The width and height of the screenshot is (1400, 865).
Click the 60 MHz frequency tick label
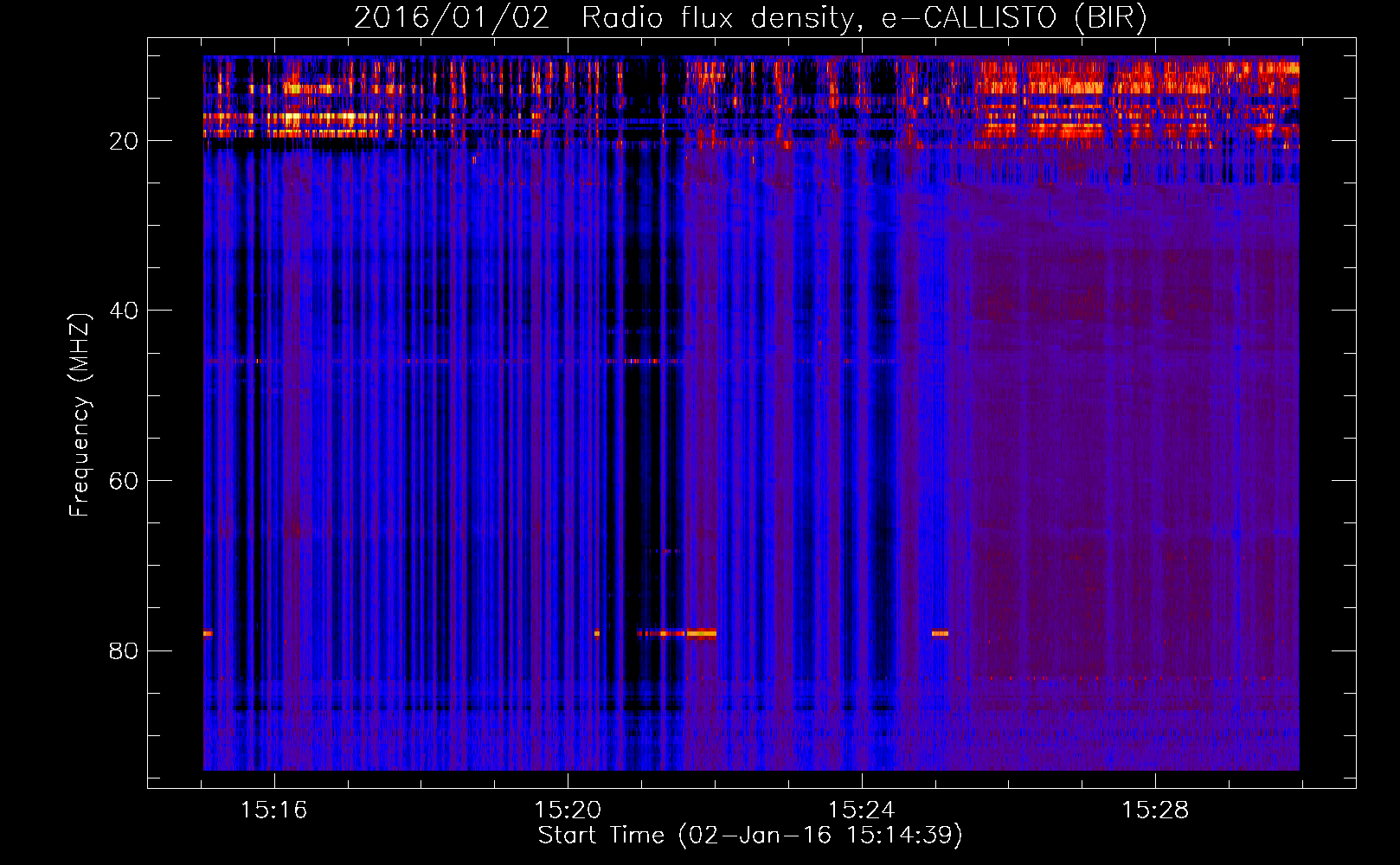click(x=125, y=481)
